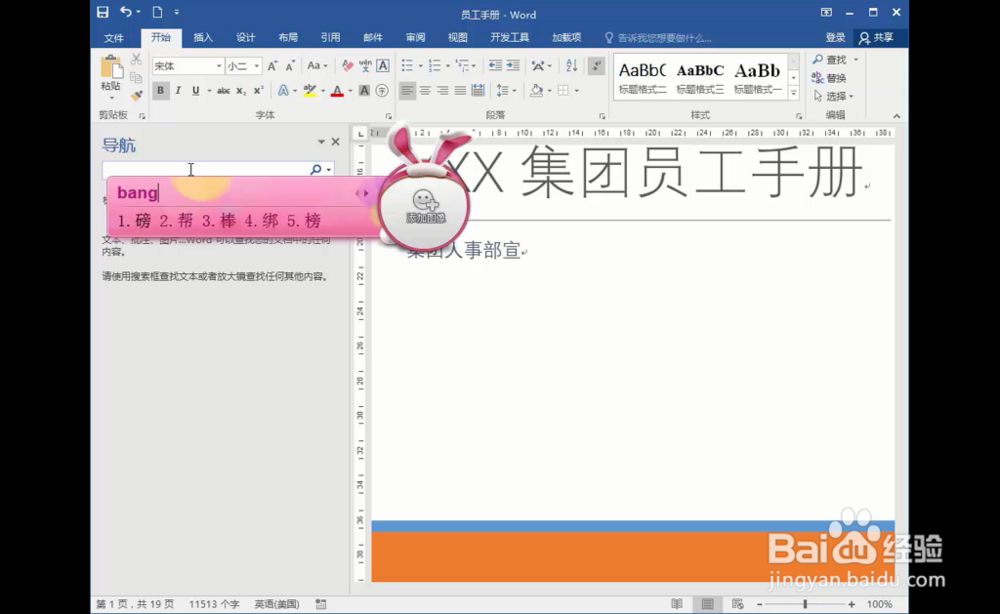Image resolution: width=1000 pixels, height=614 pixels.
Task: Switch to the 插入 ribbon tab
Action: [203, 38]
